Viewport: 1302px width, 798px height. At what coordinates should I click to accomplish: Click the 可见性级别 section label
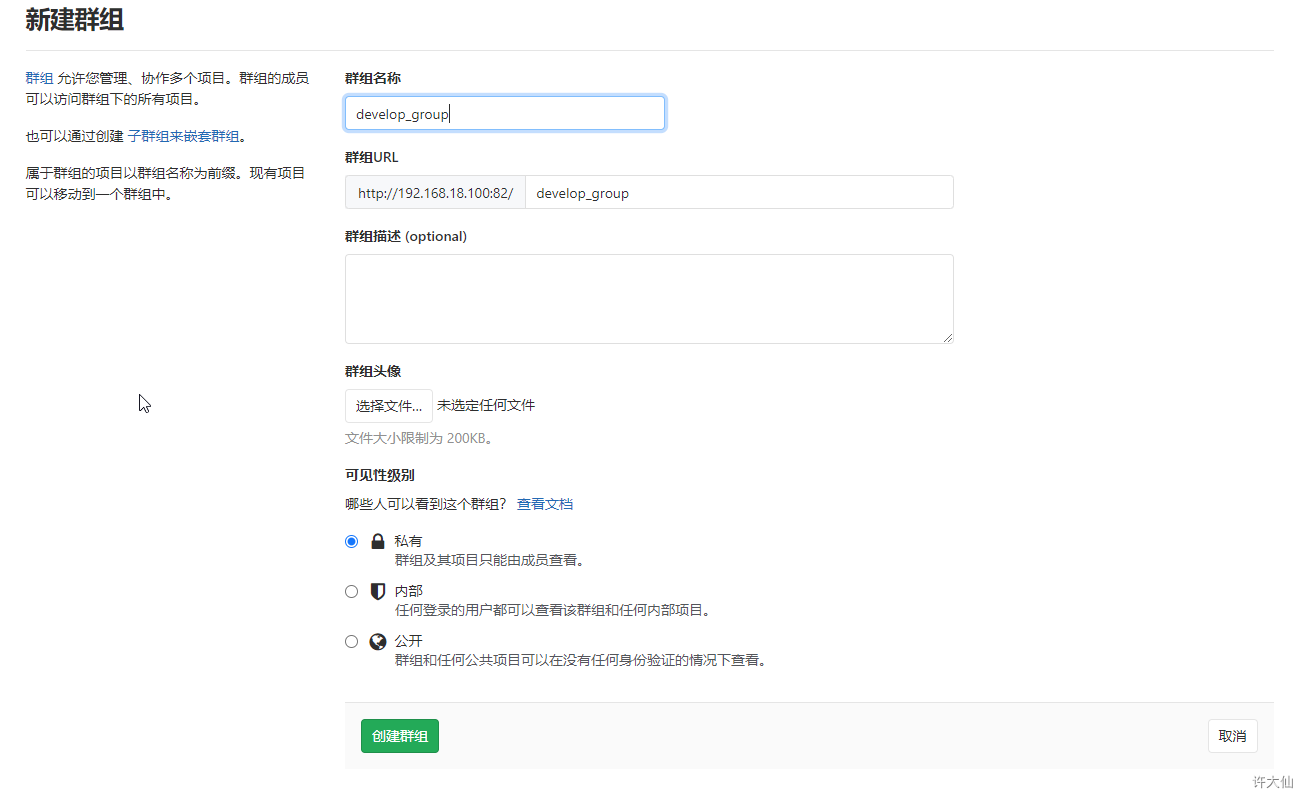coord(380,475)
